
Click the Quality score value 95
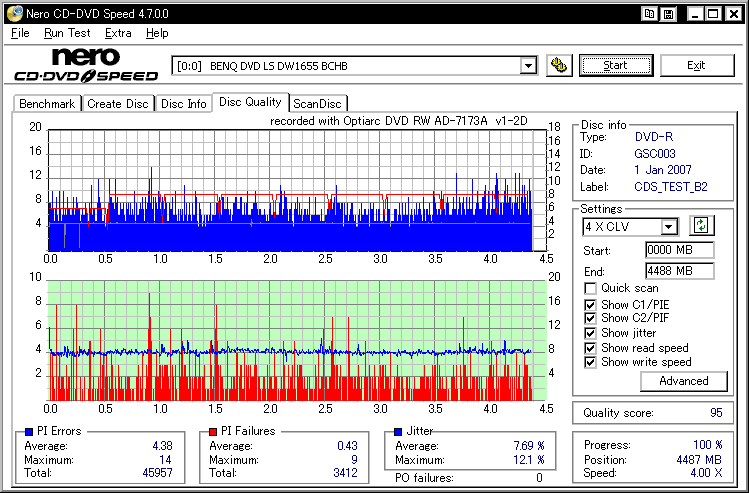pos(716,413)
